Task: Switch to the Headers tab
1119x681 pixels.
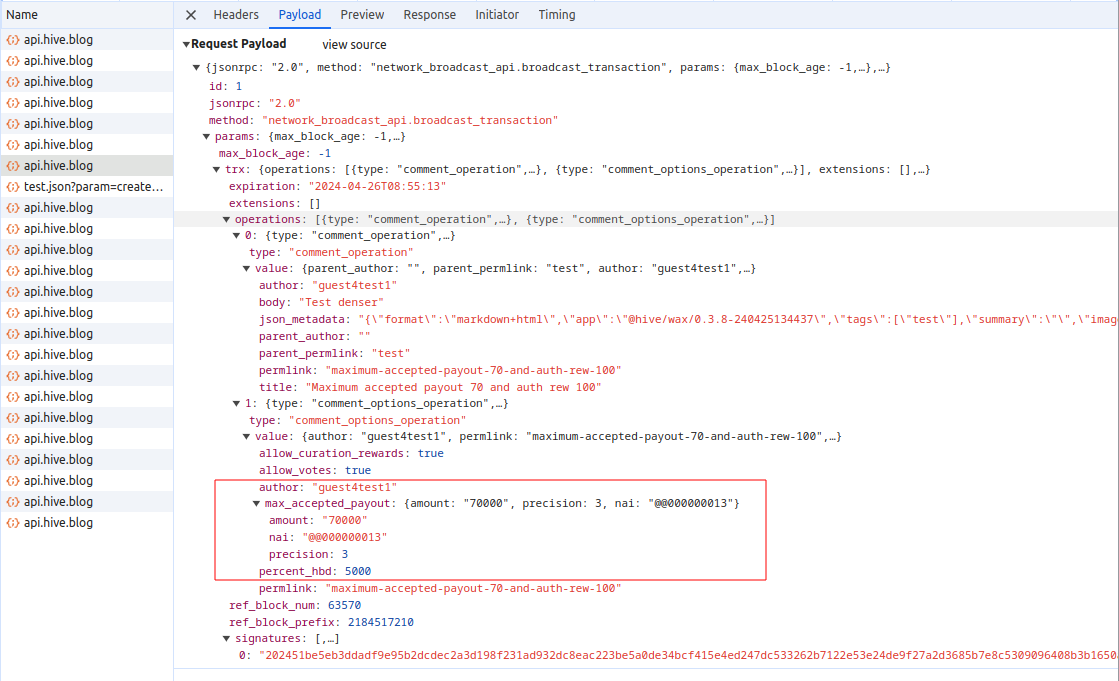Action: pos(236,15)
